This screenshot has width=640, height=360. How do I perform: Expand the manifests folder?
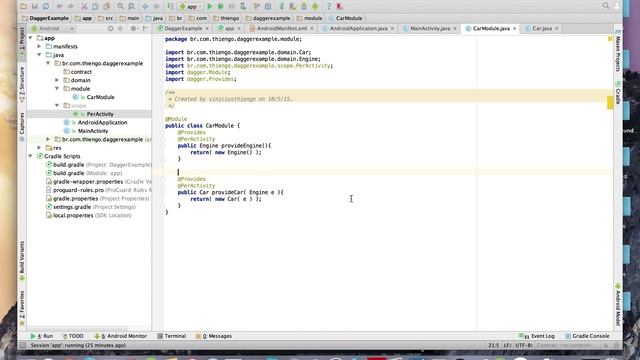40,47
